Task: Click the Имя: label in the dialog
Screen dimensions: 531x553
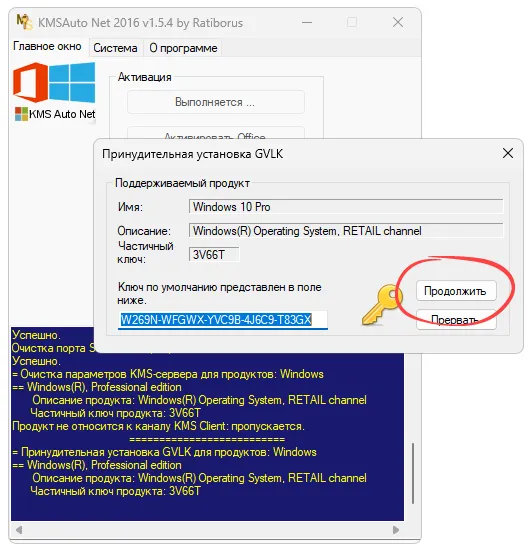Action: (130, 207)
